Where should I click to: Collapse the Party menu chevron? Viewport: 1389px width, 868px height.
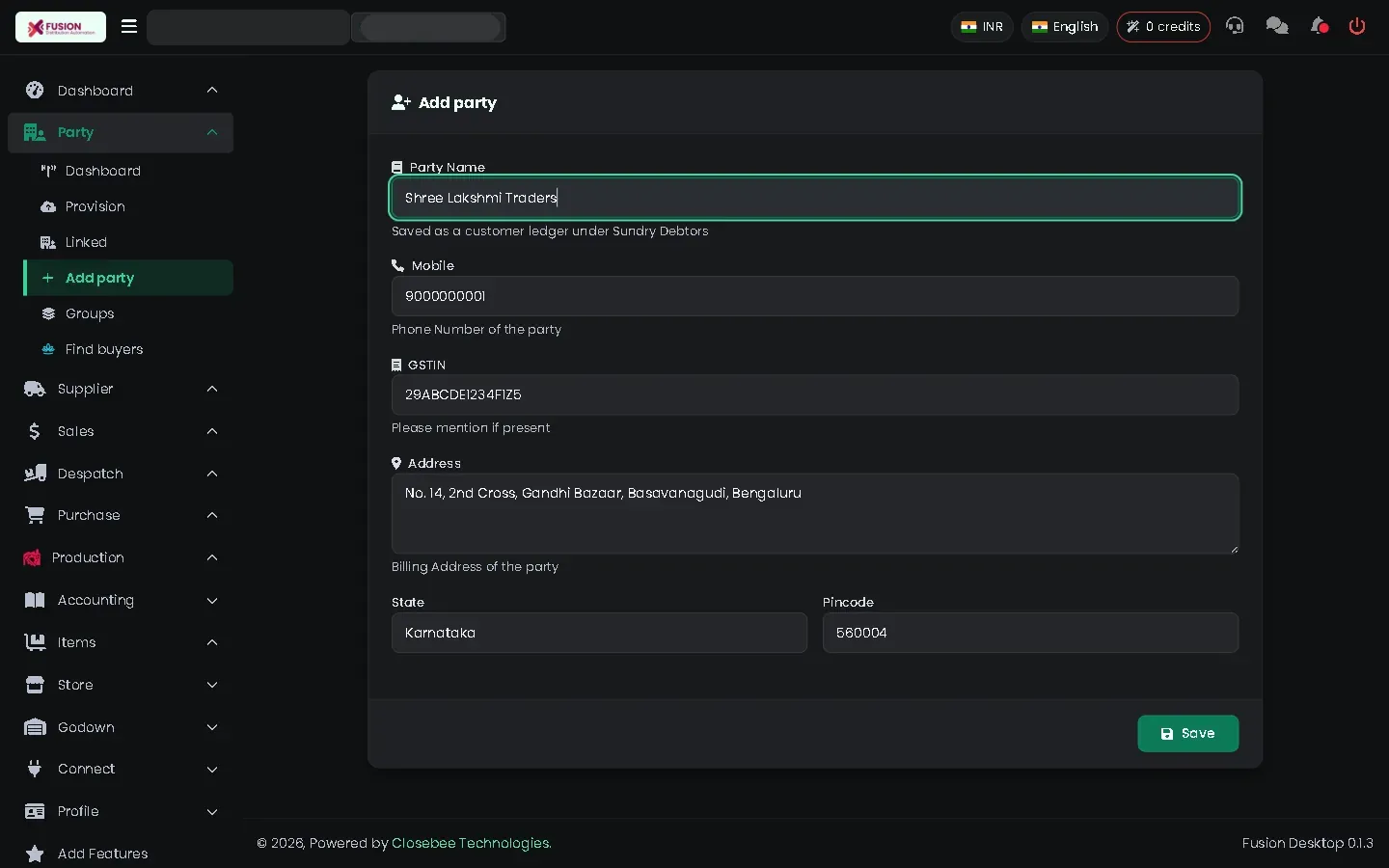(212, 132)
